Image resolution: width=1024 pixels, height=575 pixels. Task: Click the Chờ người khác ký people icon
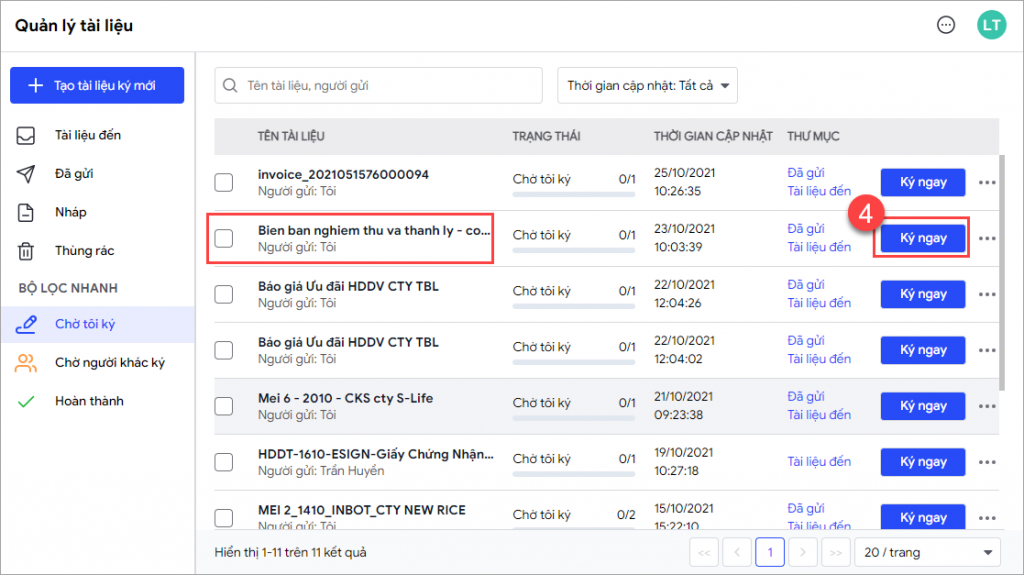pos(26,363)
